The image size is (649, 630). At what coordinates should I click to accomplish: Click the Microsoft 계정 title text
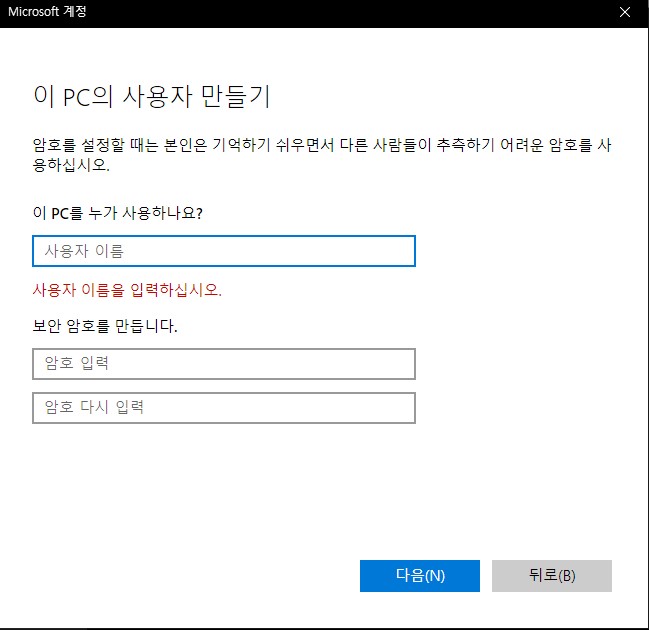tap(47, 12)
